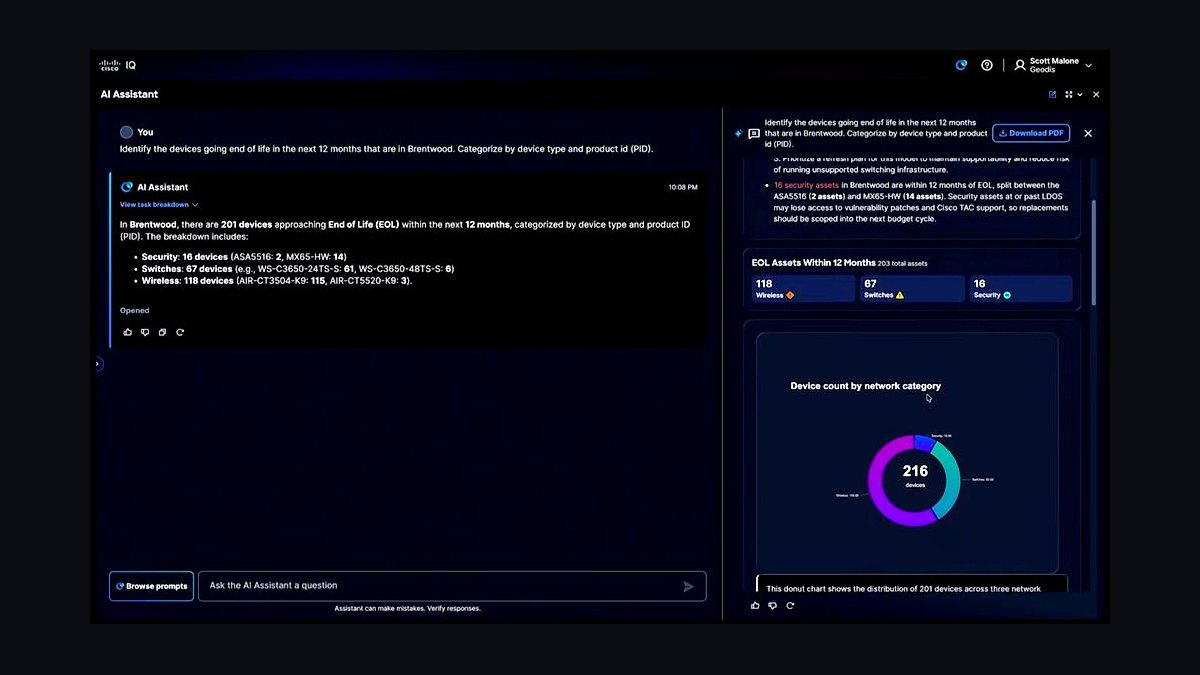Click the 'Opened' status text
Image resolution: width=1200 pixels, height=675 pixels.
[135, 311]
